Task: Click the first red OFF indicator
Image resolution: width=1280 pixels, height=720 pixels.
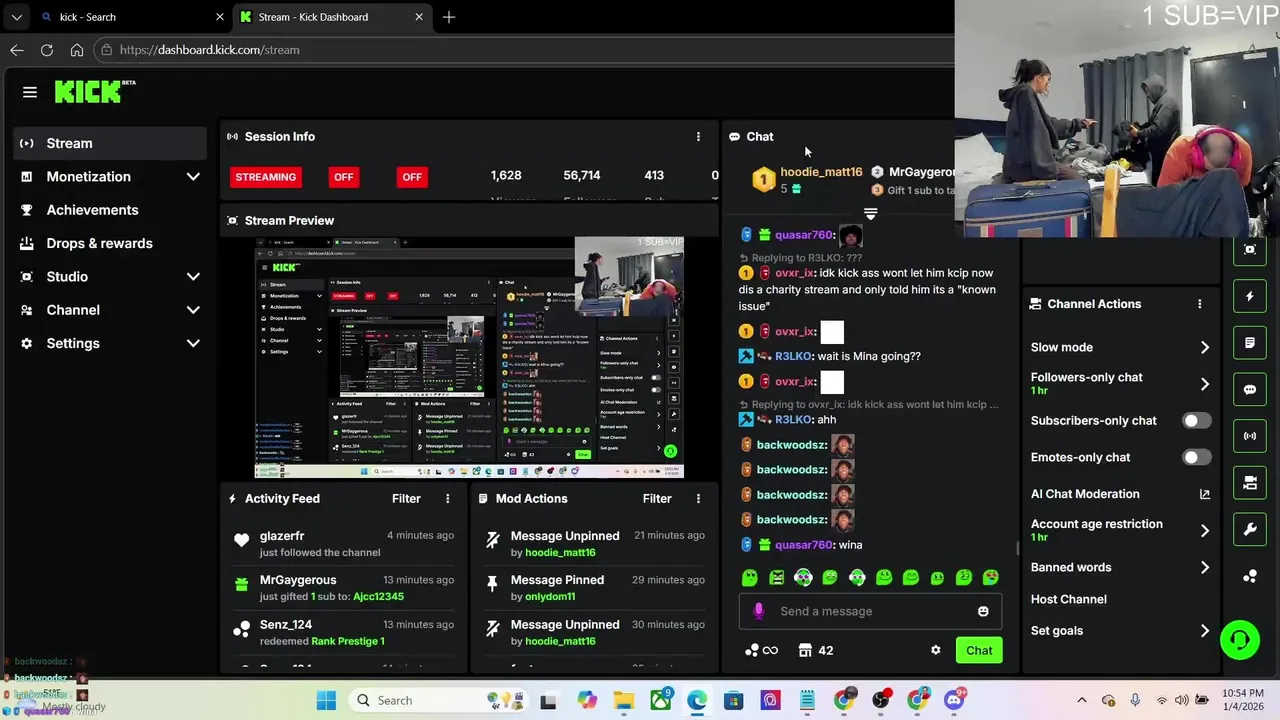Action: click(344, 177)
